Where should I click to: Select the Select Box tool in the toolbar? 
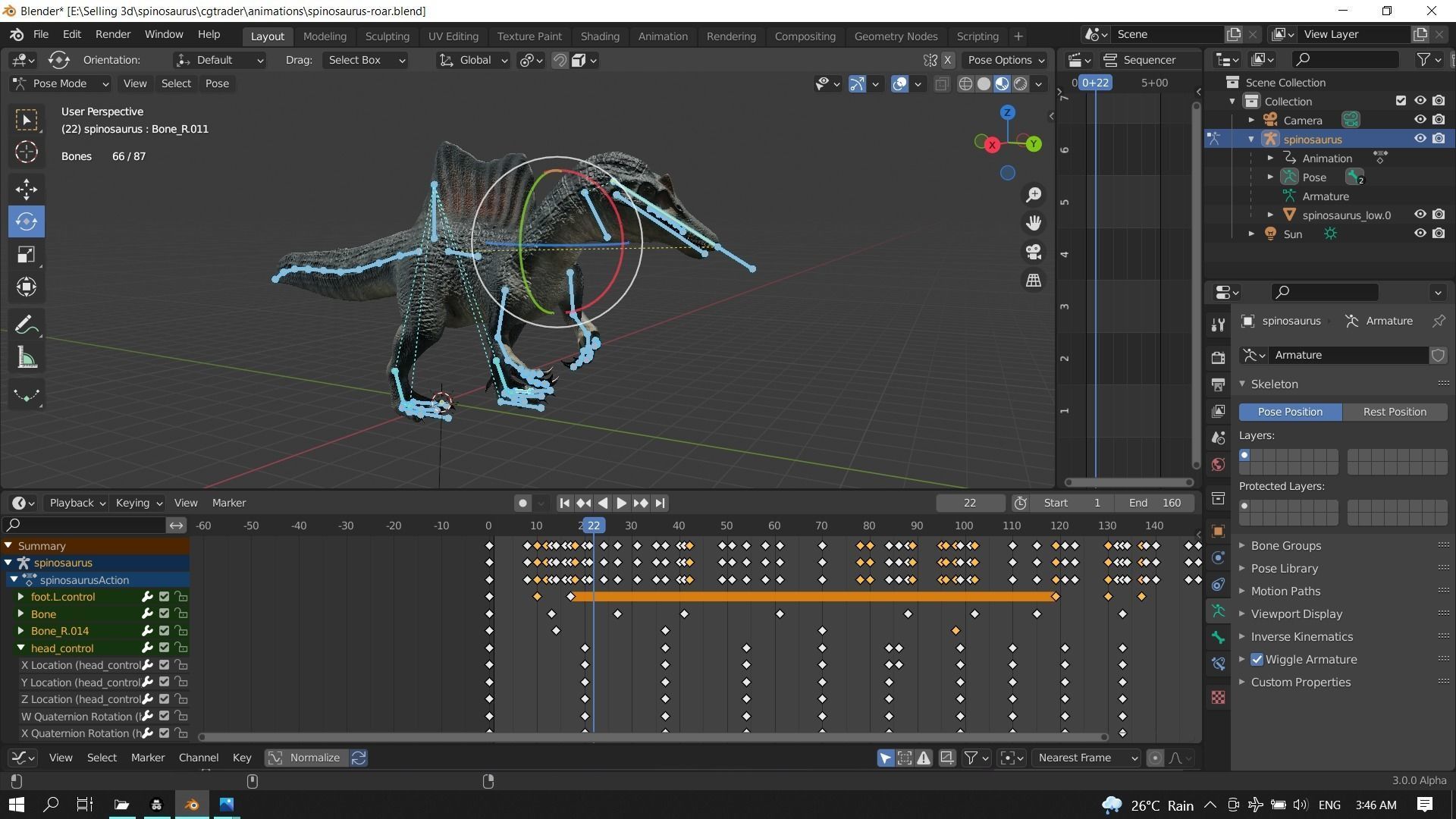(x=27, y=120)
